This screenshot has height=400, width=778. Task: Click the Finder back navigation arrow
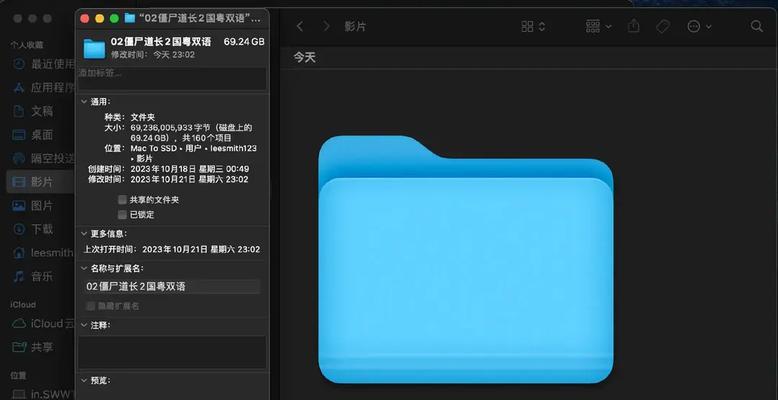pos(300,26)
